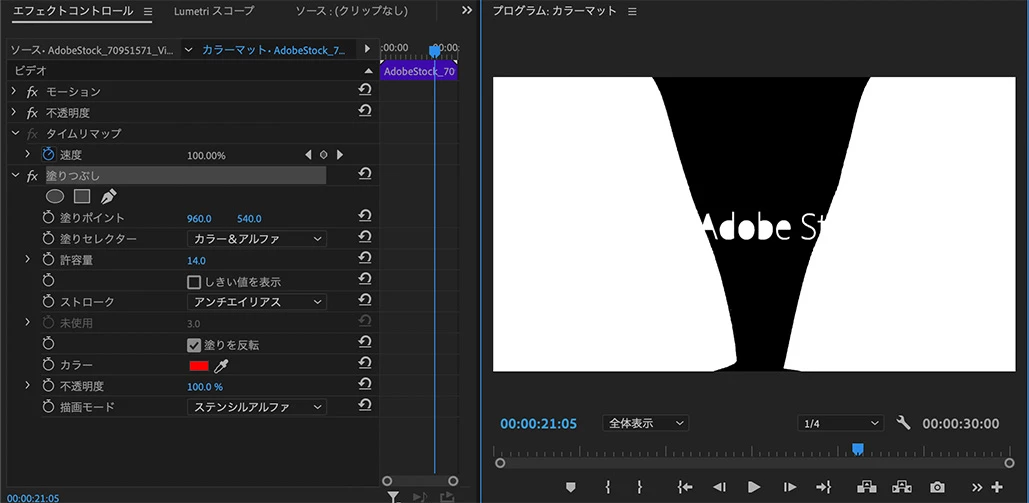Viewport: 1029px width, 503px height.
Task: Mark in point in program monitor
Action: [608, 487]
